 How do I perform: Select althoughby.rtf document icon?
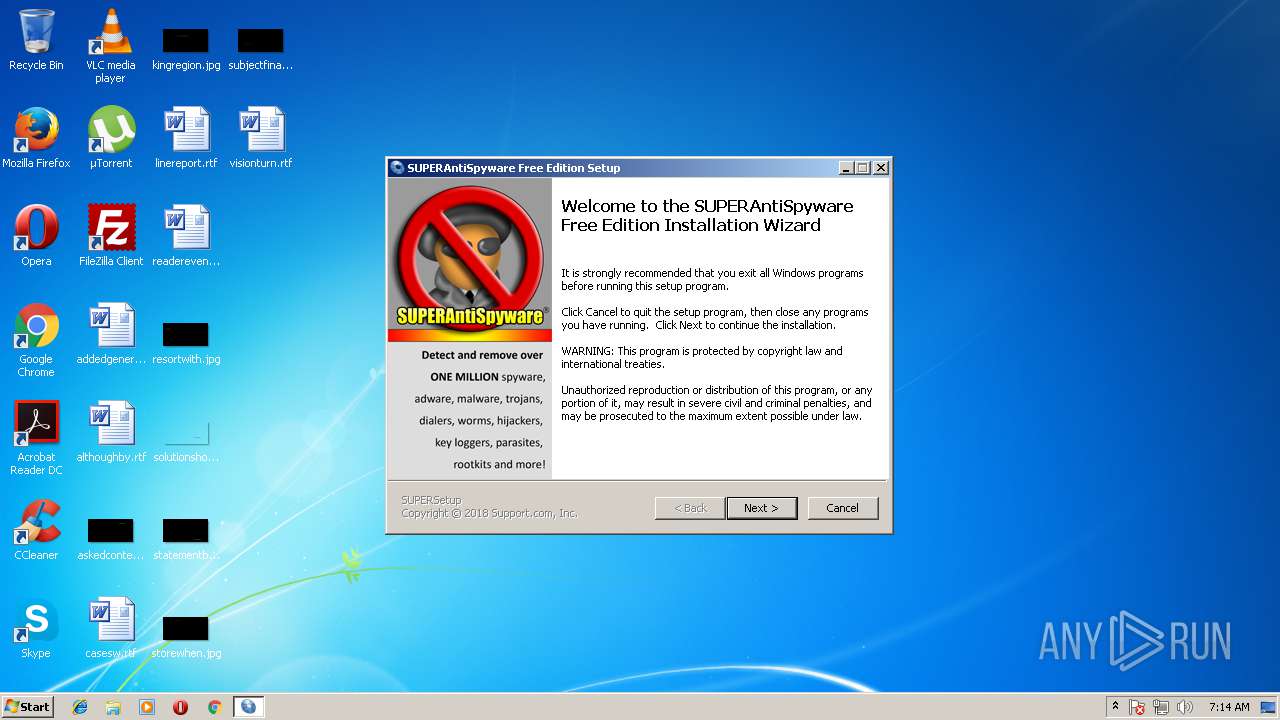[111, 432]
